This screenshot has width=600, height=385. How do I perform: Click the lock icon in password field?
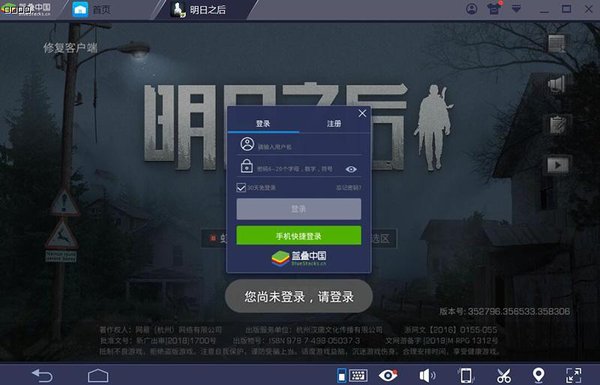(x=247, y=166)
